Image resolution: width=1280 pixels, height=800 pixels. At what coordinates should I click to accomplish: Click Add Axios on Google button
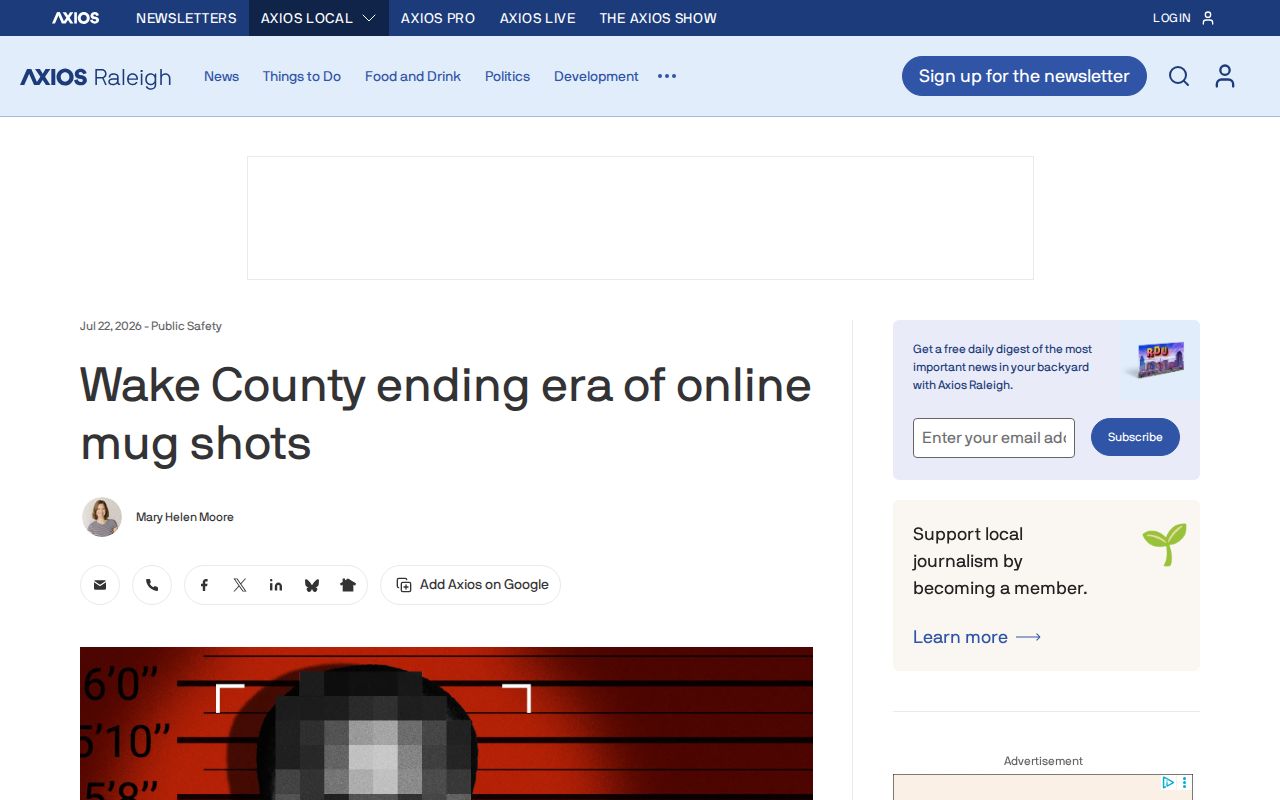coord(470,585)
